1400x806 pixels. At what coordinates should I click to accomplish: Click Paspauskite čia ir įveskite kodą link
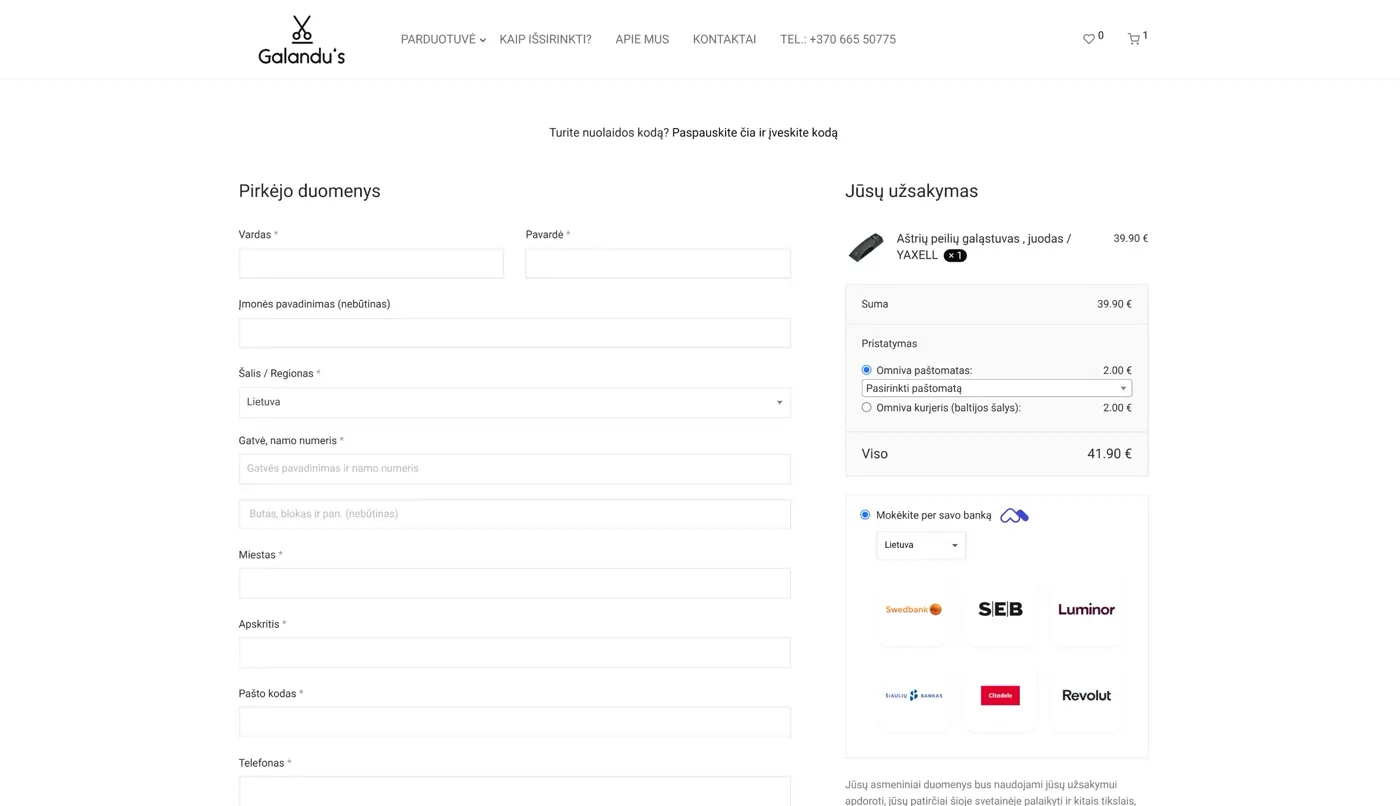(755, 133)
